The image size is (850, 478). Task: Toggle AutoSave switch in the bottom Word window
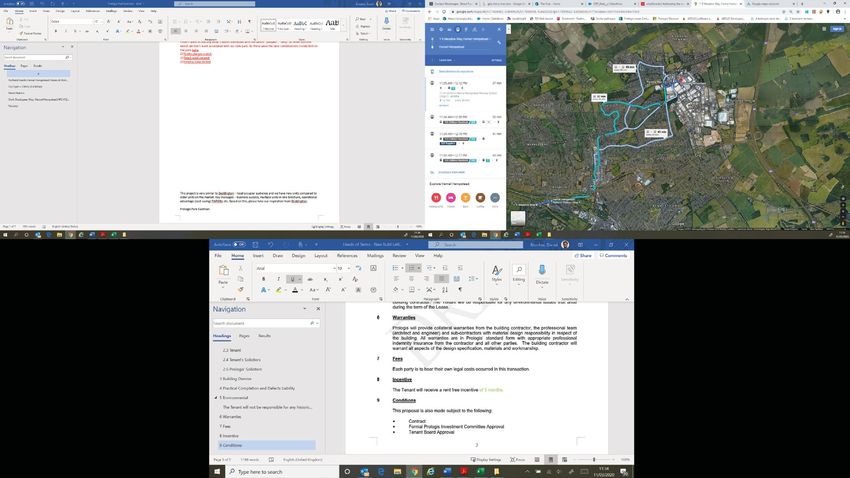239,244
